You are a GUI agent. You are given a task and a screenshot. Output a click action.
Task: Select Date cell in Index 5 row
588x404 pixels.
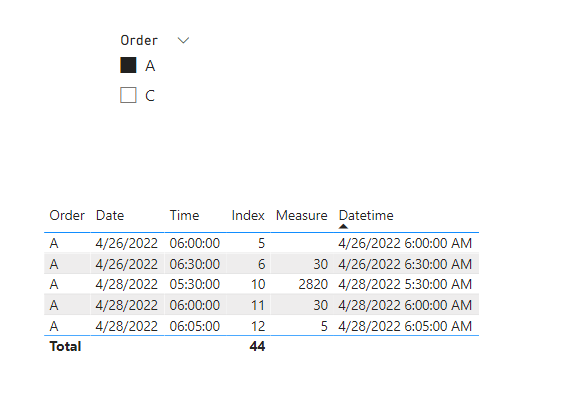[x=126, y=243]
